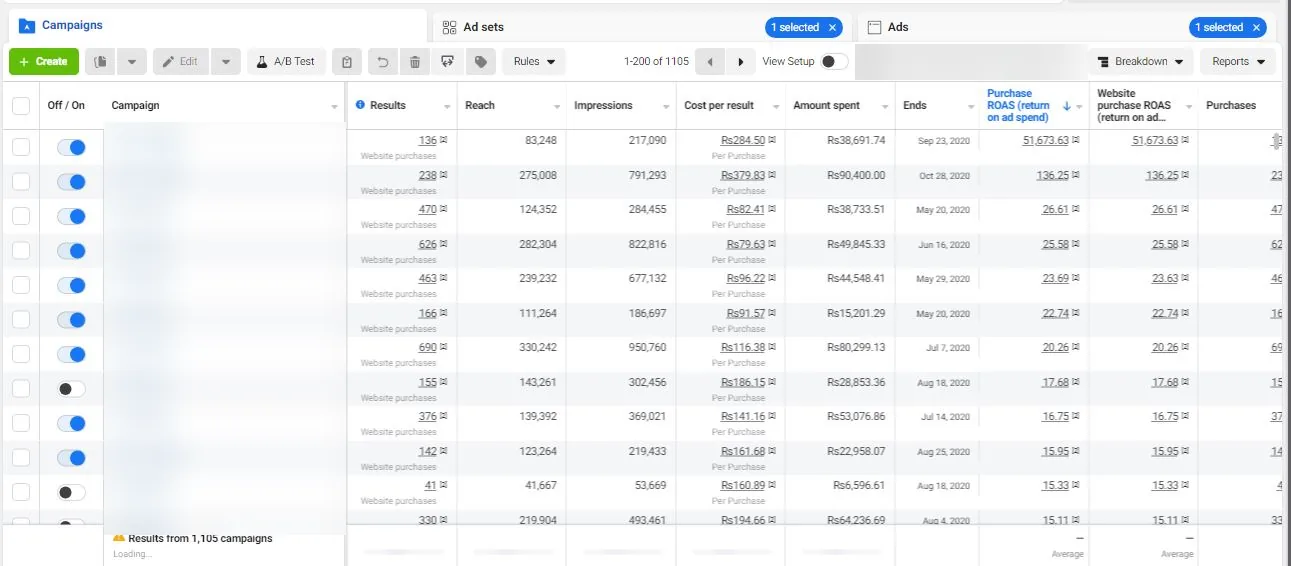This screenshot has width=1291, height=566.
Task: Click the tag label icon
Action: point(481,62)
